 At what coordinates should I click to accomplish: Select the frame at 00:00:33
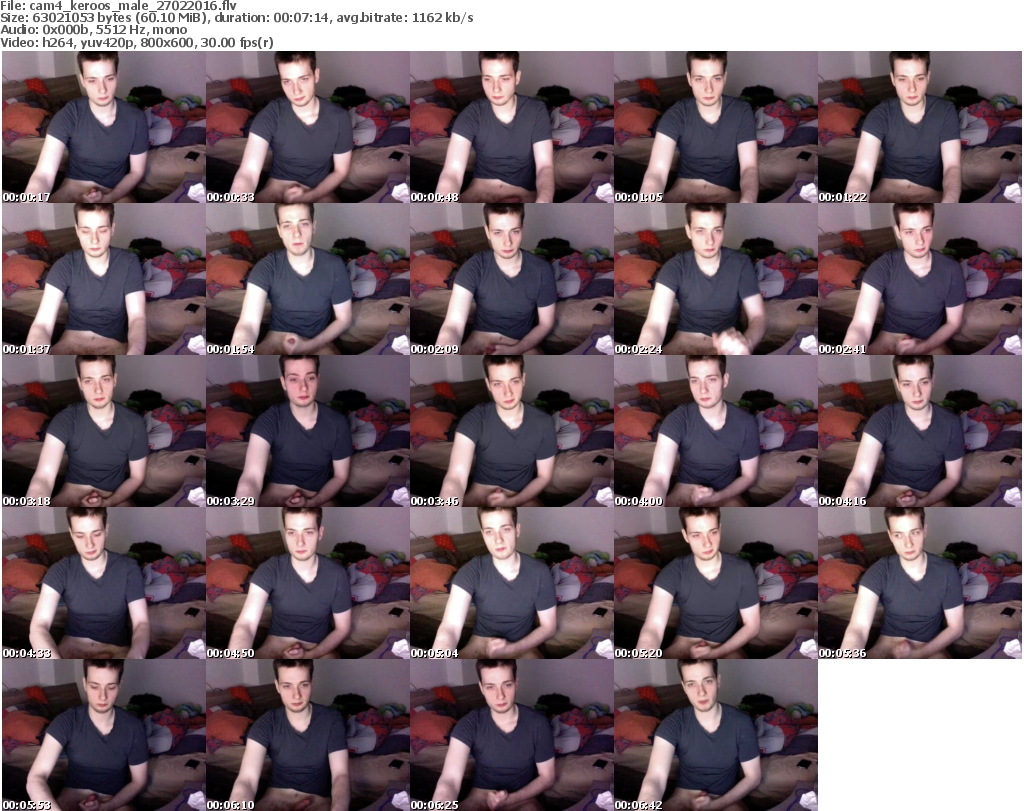click(x=307, y=127)
